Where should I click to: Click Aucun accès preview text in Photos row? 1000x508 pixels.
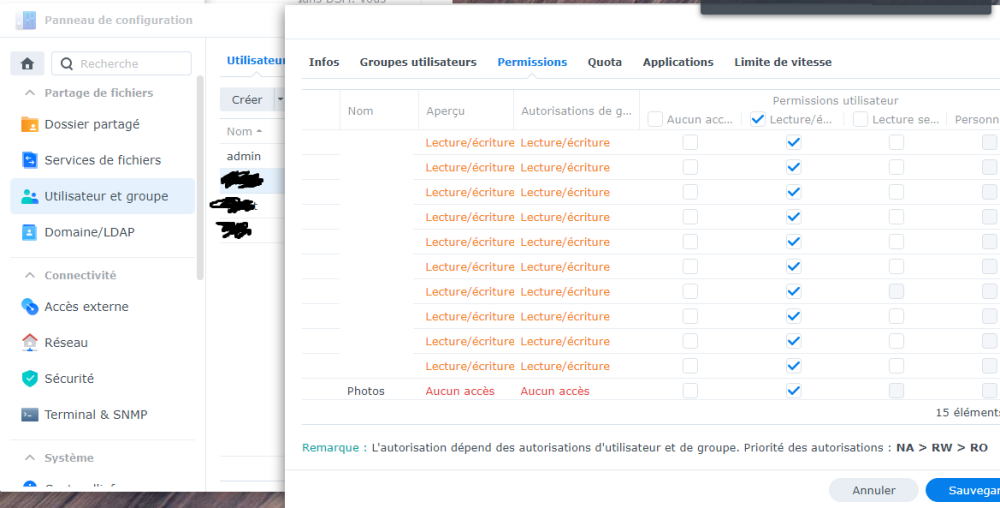click(460, 391)
